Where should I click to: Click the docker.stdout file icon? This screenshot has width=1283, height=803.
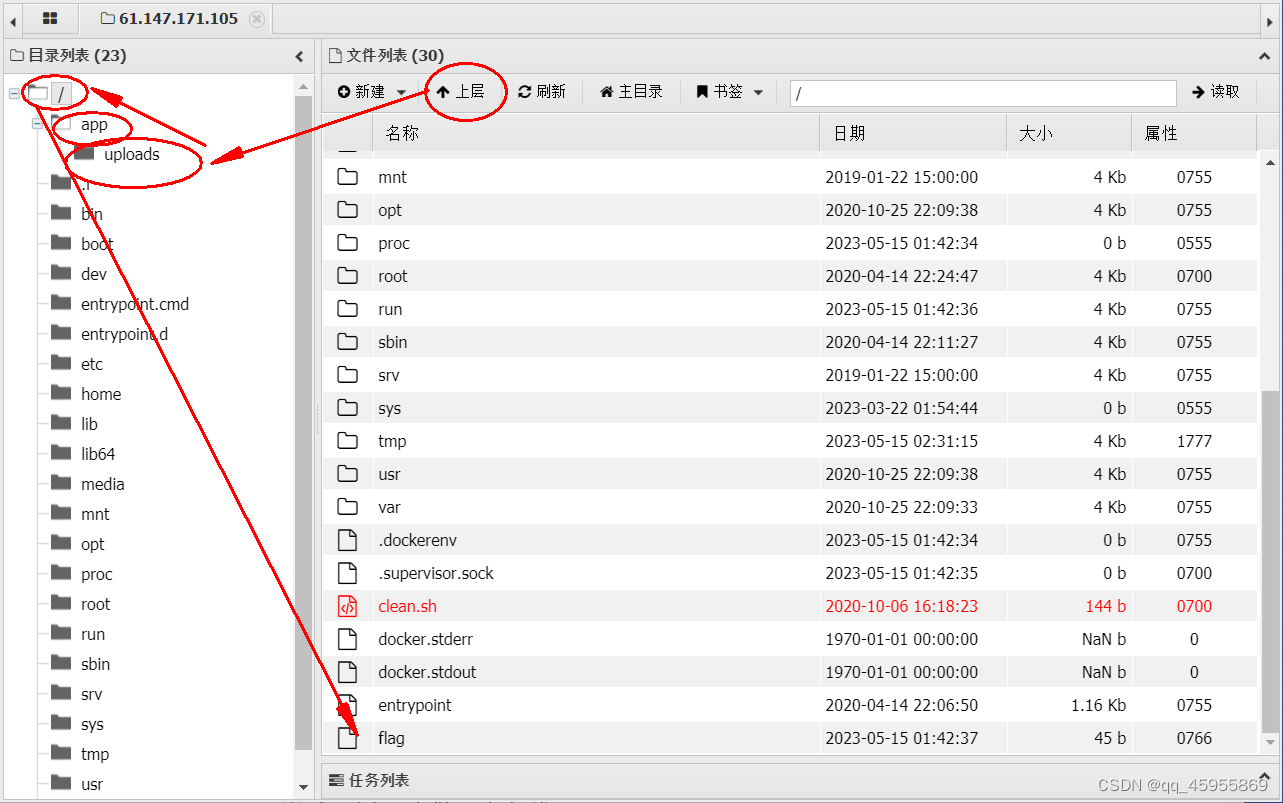347,672
